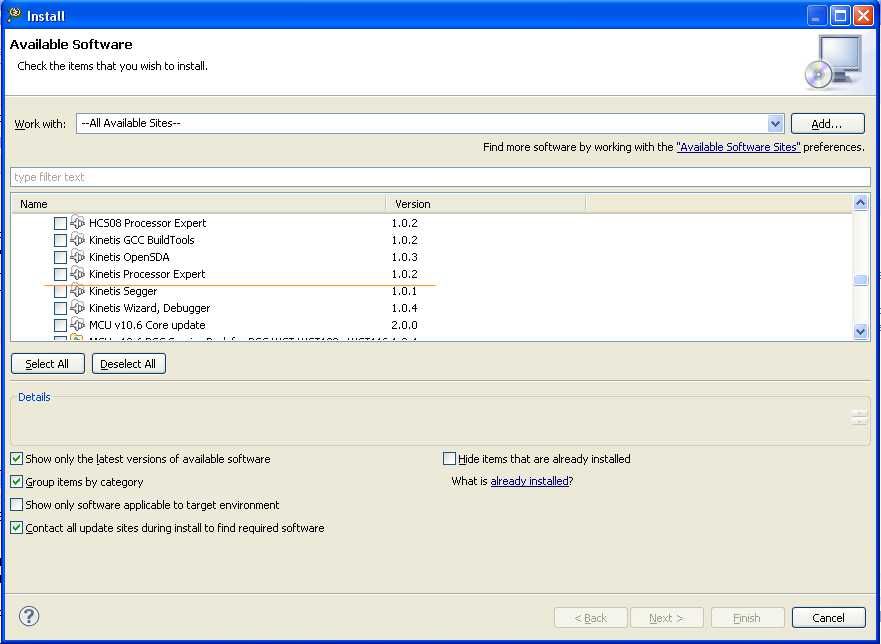Select the Work with combo box field
The height and width of the screenshot is (644, 881).
tap(430, 124)
